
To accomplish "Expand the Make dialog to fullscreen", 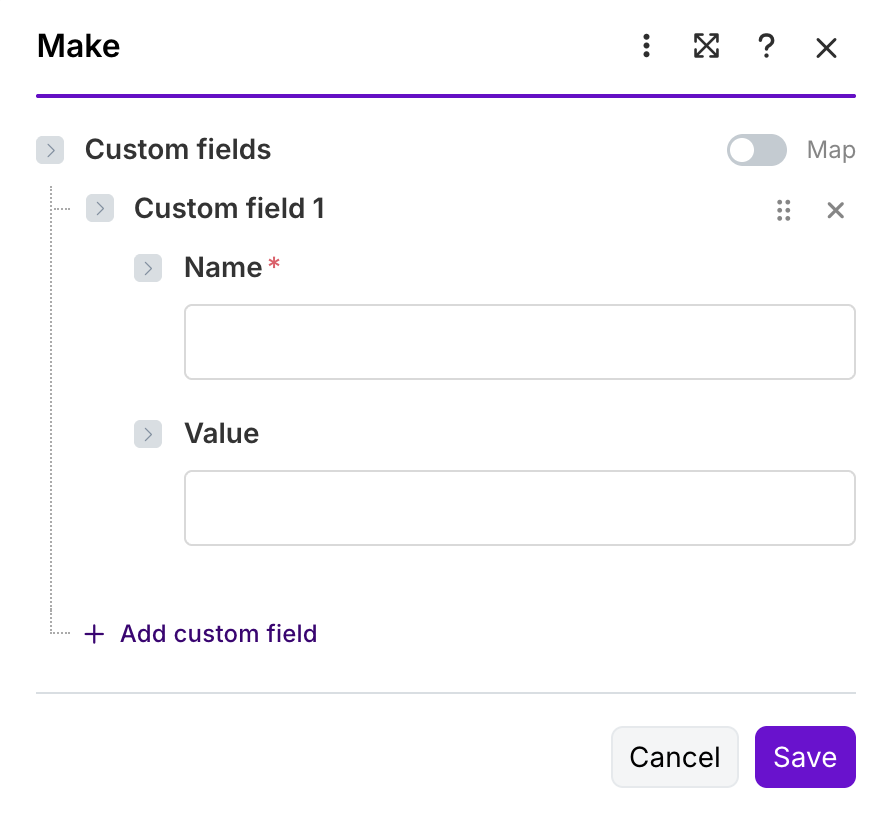I will (x=706, y=46).
